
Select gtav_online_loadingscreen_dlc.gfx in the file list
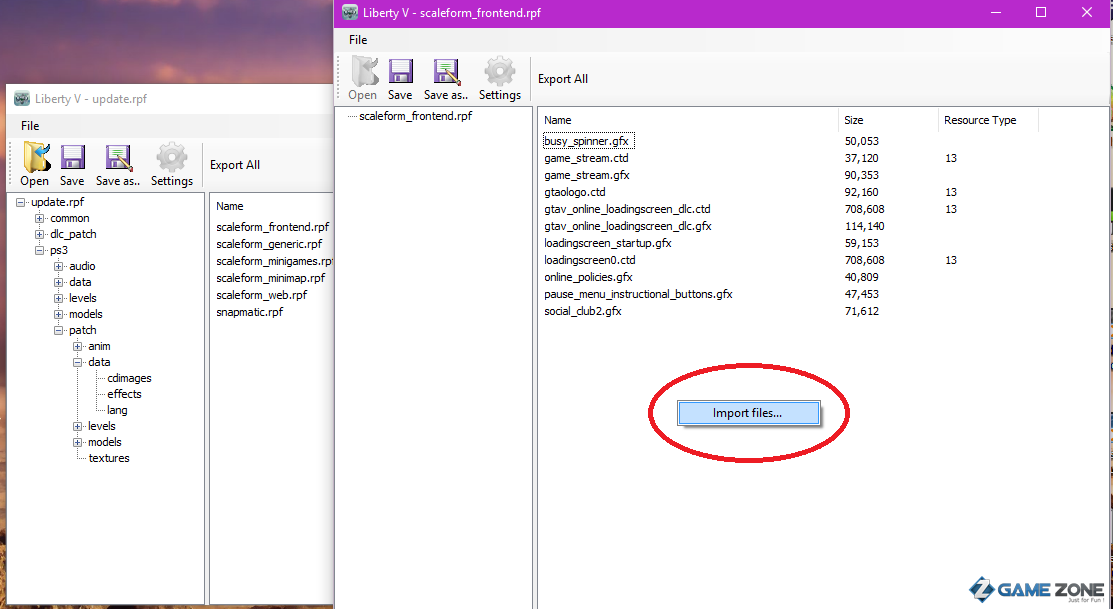[628, 226]
